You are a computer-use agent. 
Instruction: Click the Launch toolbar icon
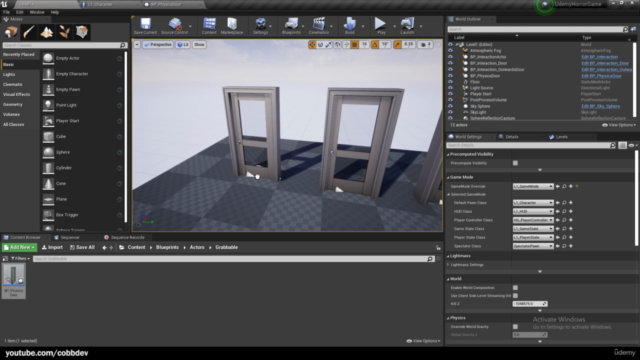click(x=407, y=26)
